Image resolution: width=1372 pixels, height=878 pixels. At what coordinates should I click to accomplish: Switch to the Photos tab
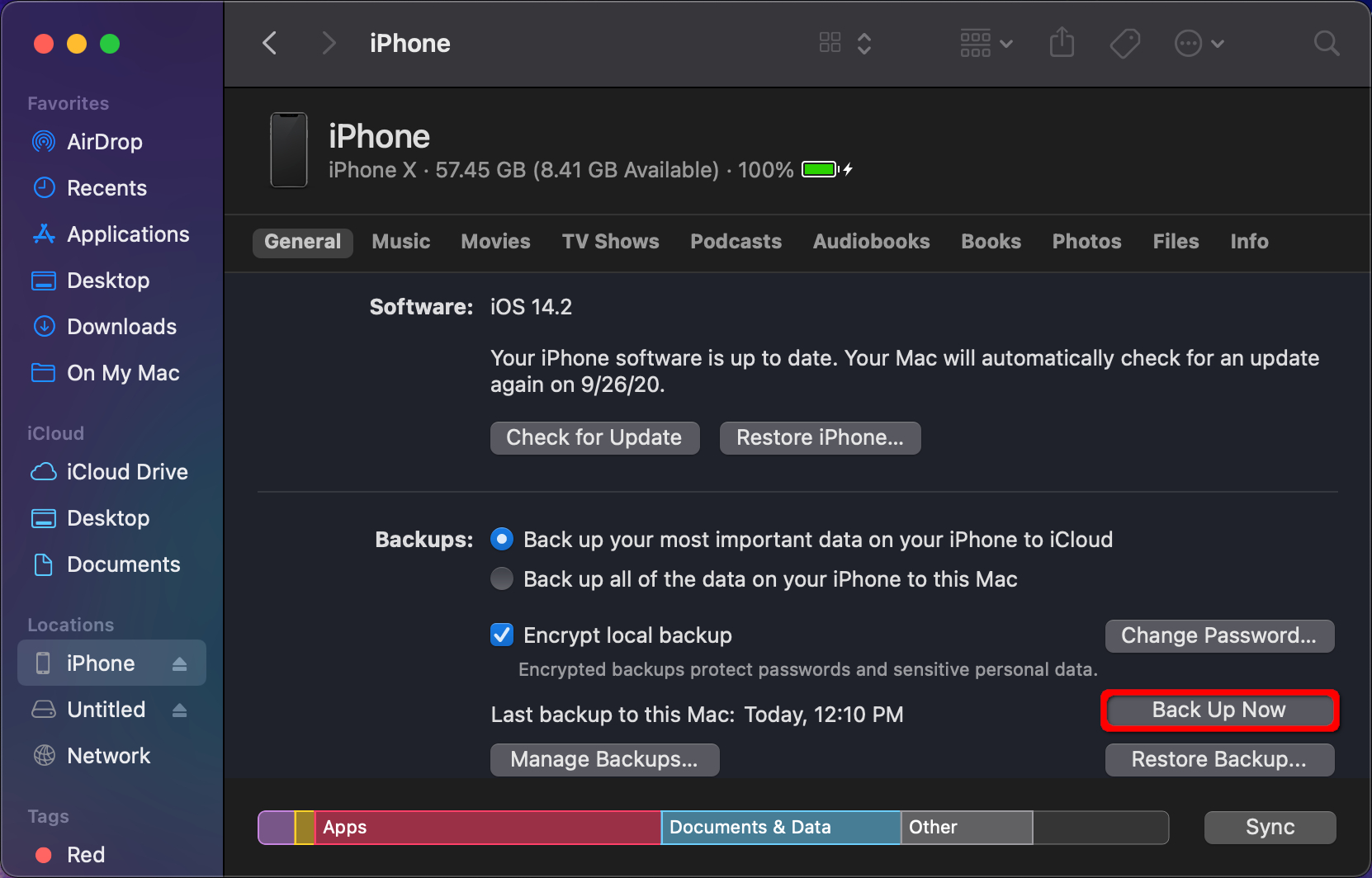coord(1086,242)
